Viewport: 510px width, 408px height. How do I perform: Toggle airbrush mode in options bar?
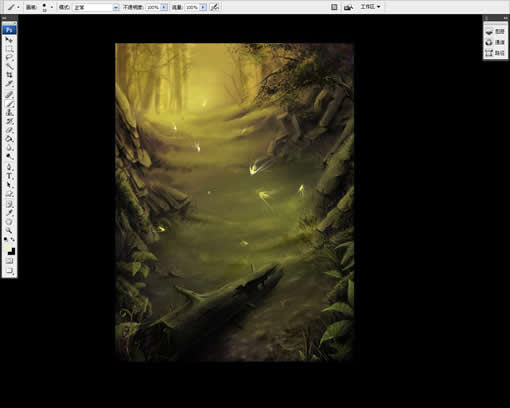[215, 7]
